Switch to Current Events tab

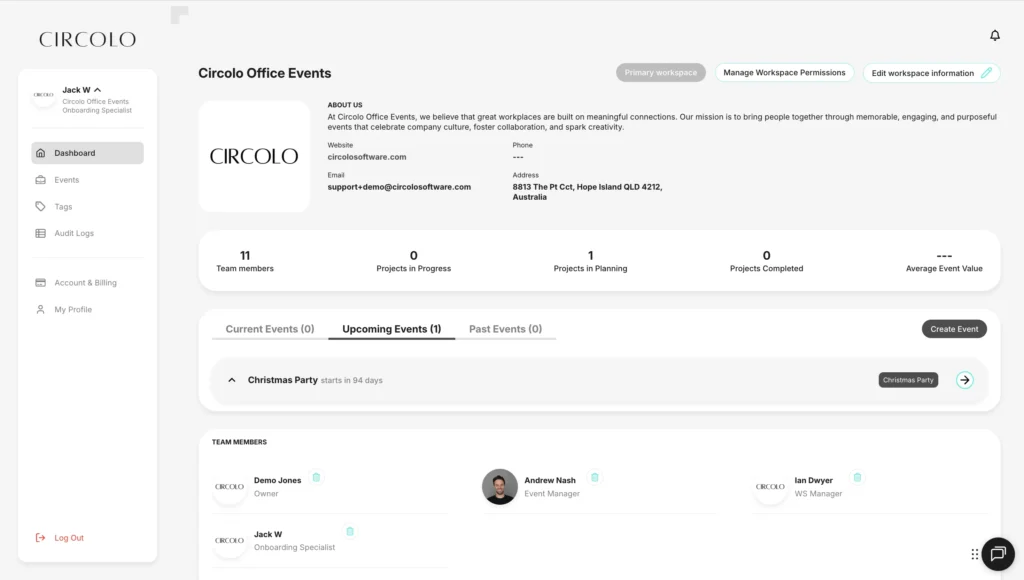click(x=269, y=329)
